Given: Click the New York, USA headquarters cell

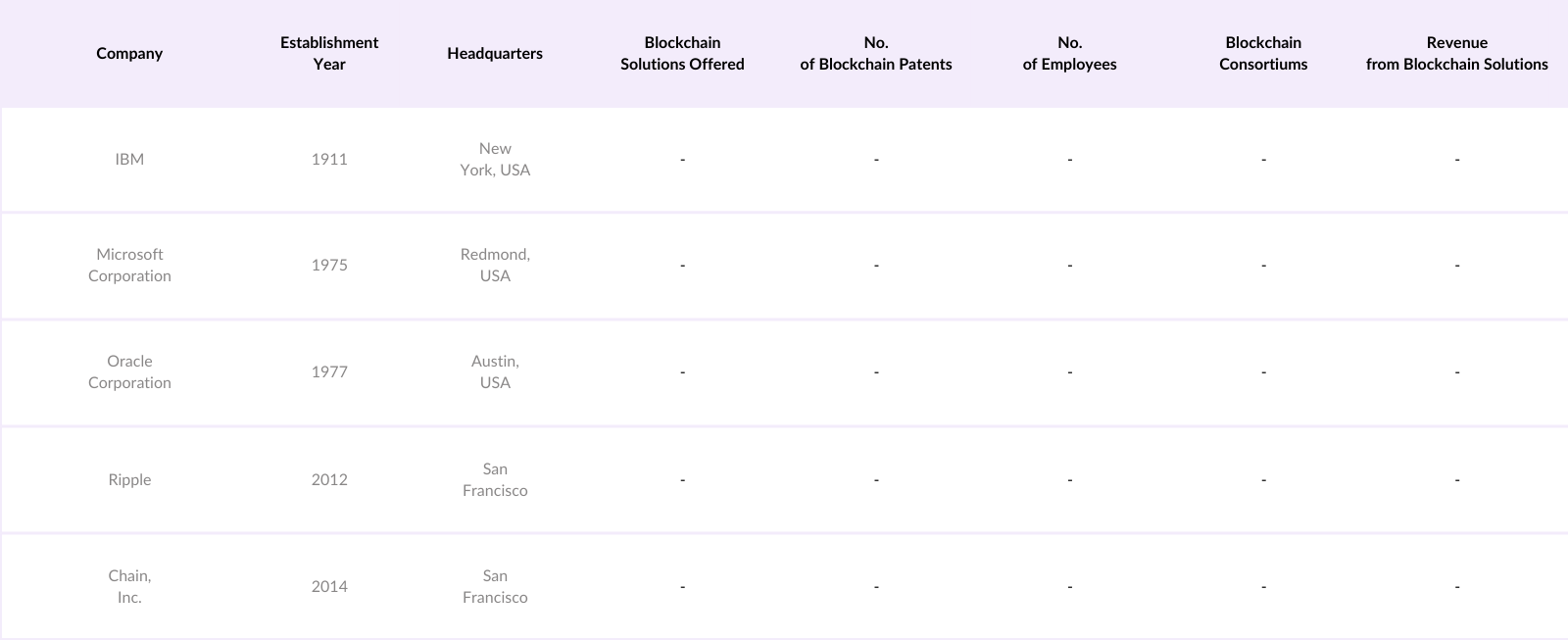Looking at the screenshot, I should pos(495,160).
